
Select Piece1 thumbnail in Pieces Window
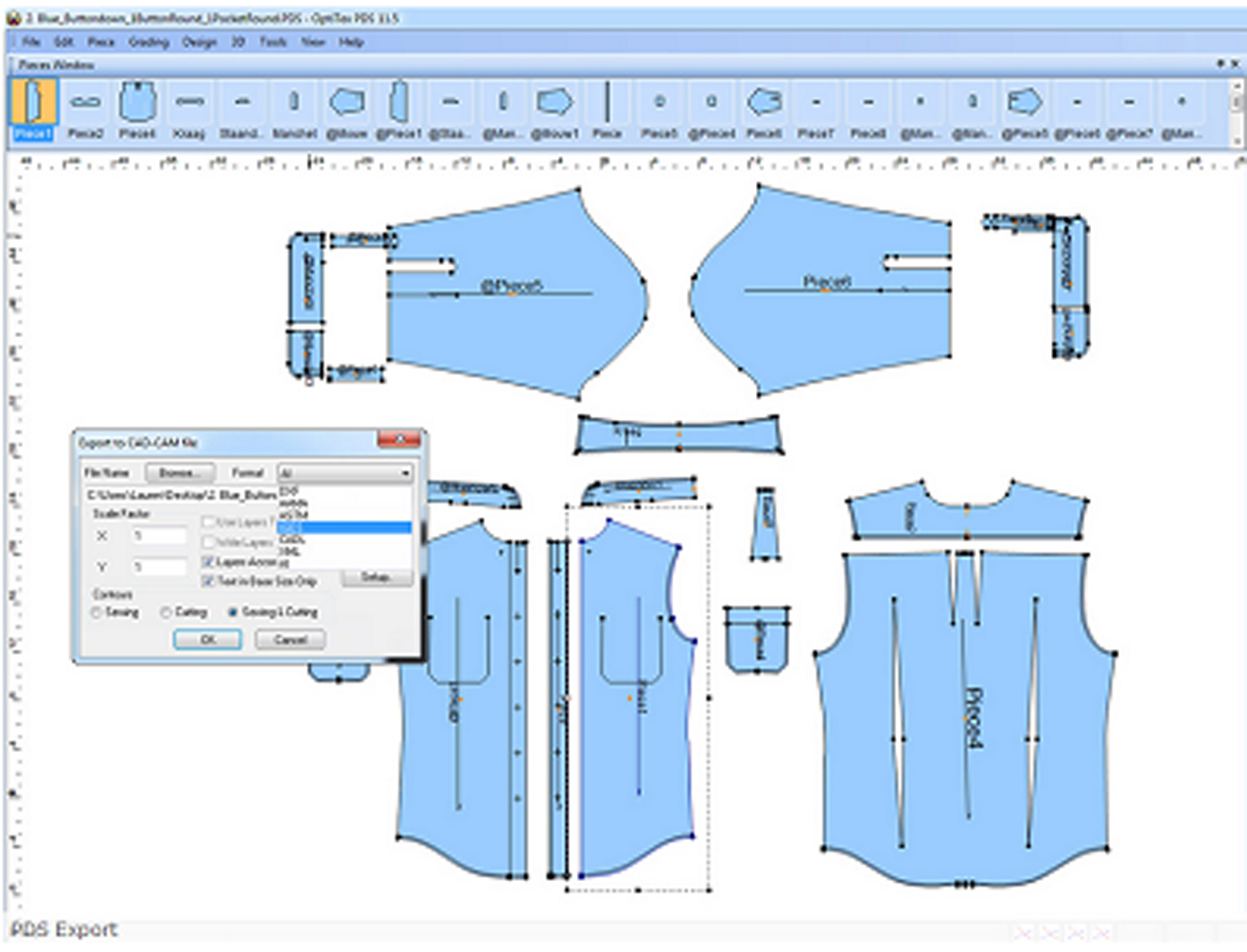coord(33,109)
